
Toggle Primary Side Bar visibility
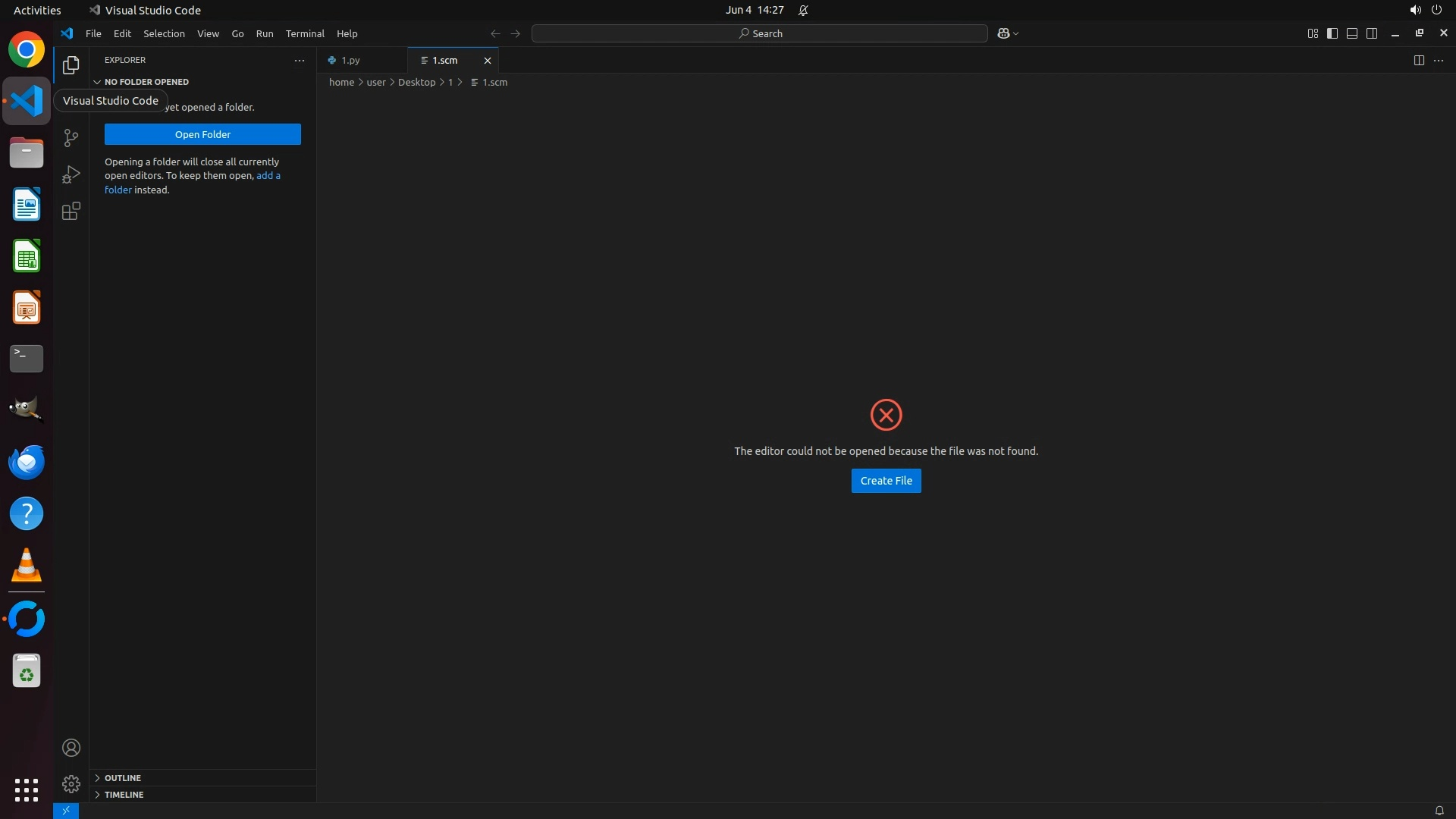pos(1332,33)
